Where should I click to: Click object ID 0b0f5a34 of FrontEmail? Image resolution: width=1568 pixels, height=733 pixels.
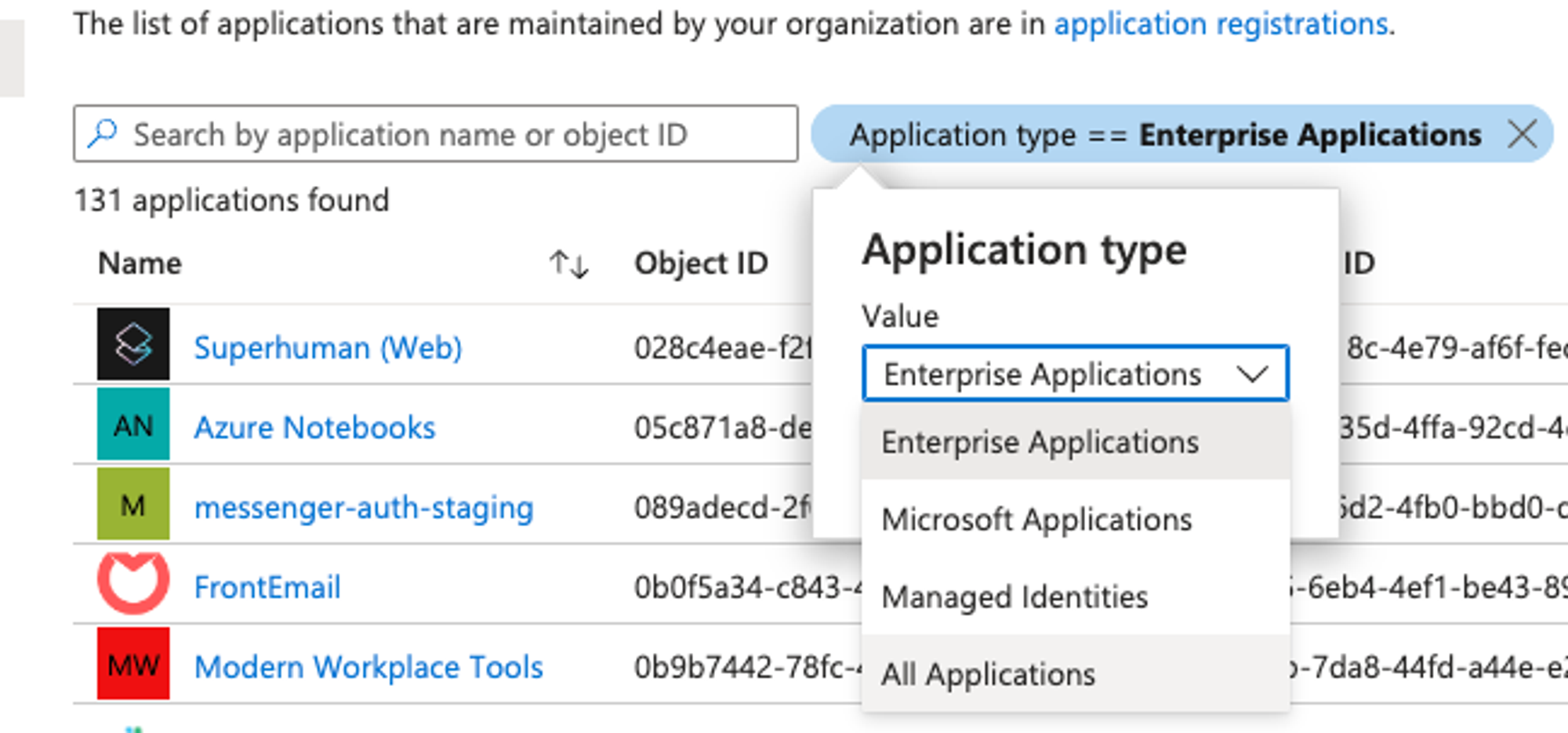[x=748, y=587]
